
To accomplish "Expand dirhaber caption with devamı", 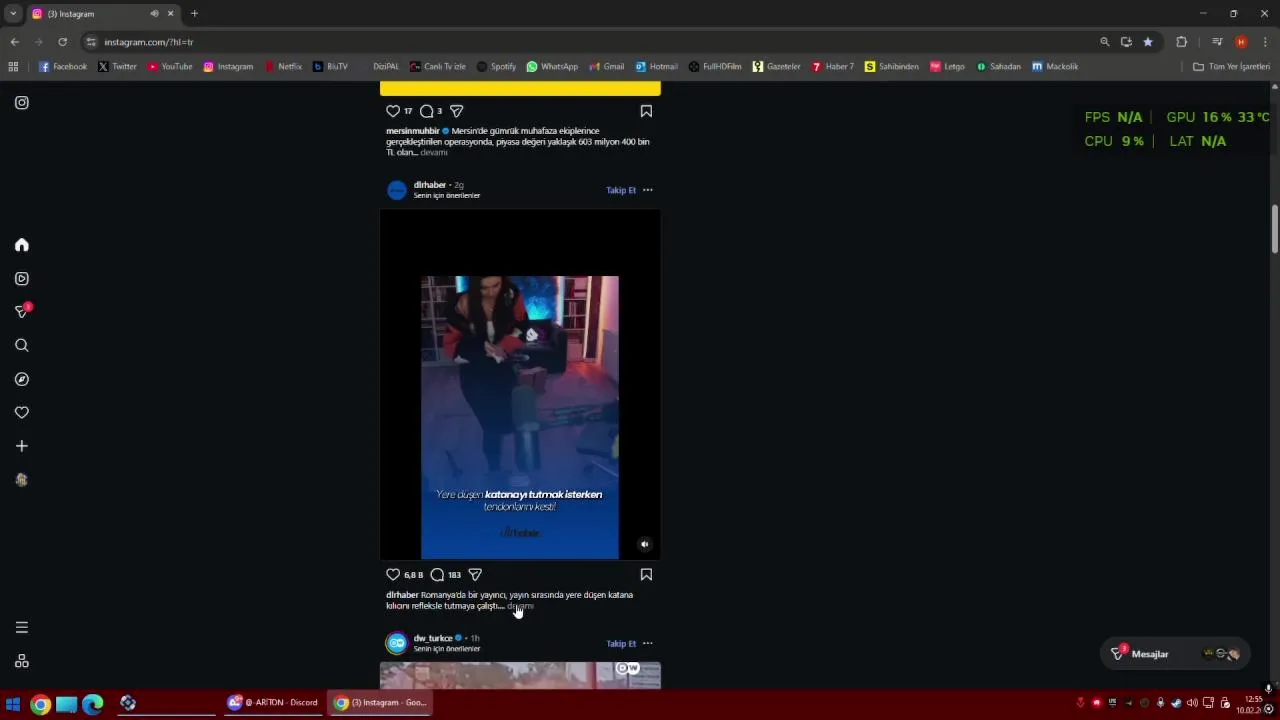I will point(520,606).
